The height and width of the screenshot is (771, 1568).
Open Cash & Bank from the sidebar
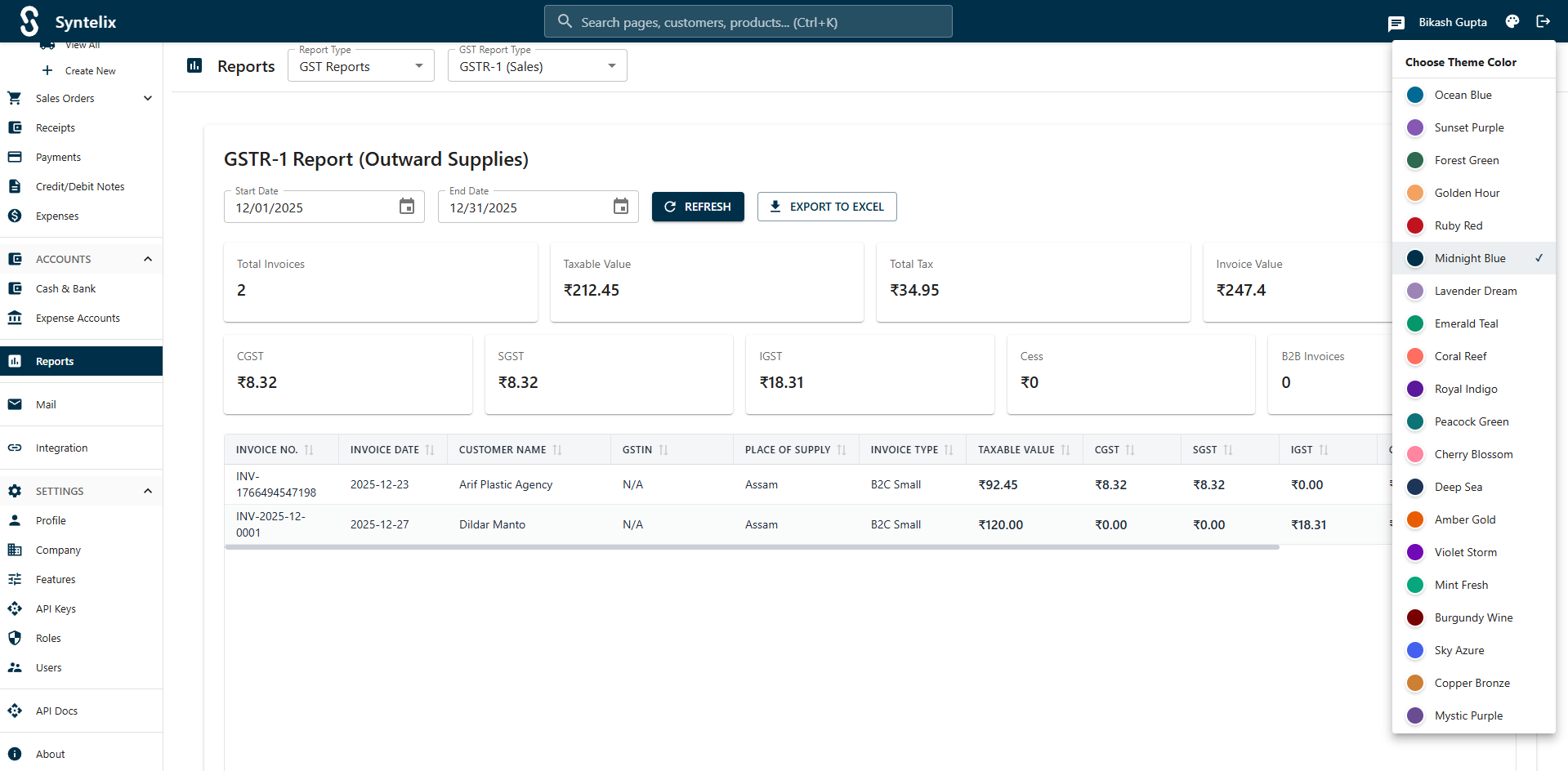(x=65, y=288)
